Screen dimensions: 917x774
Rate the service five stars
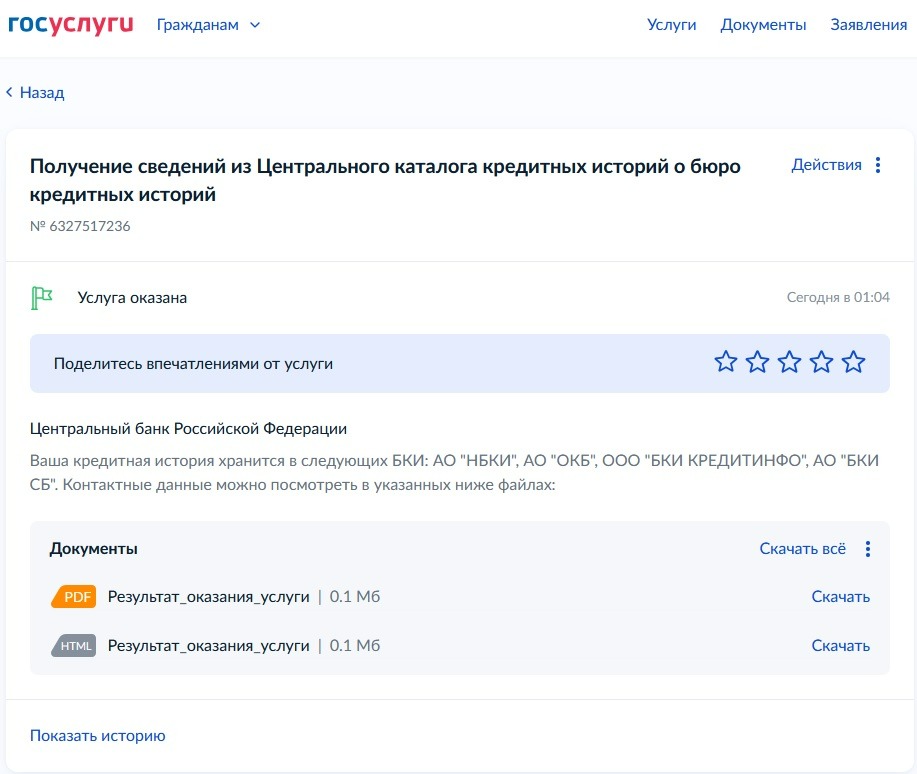(x=853, y=362)
